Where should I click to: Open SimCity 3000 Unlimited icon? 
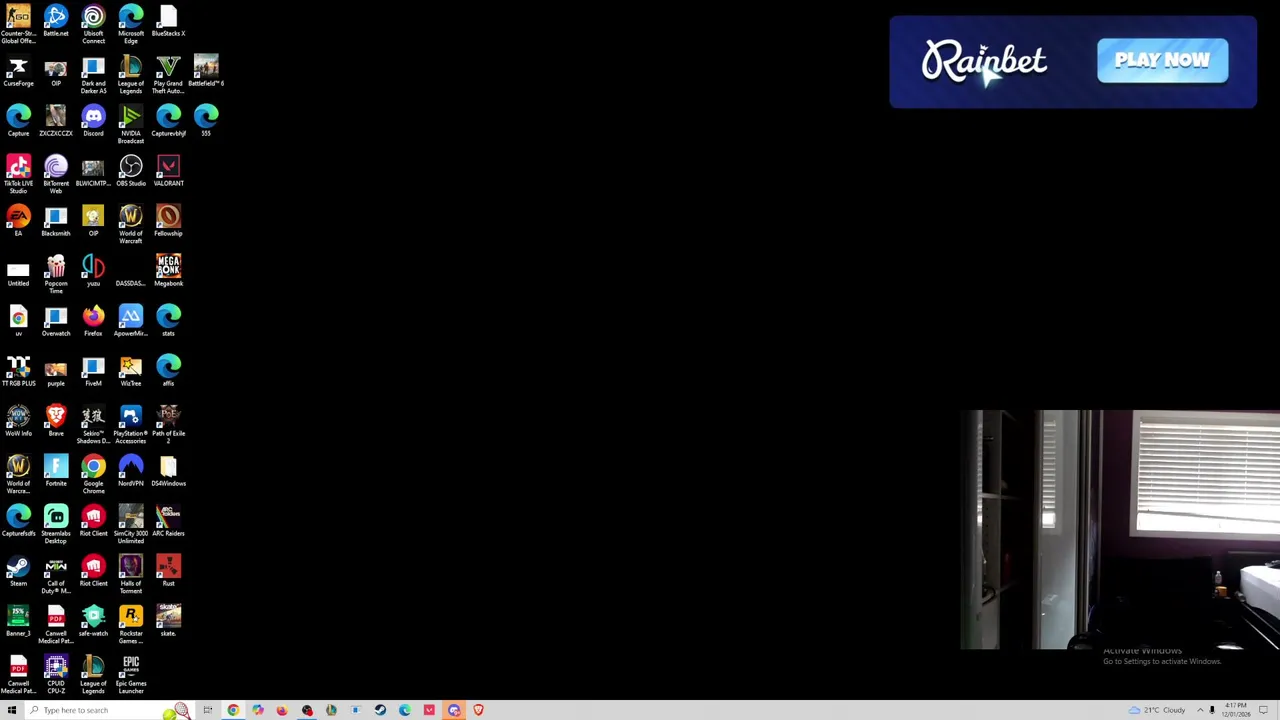click(131, 525)
